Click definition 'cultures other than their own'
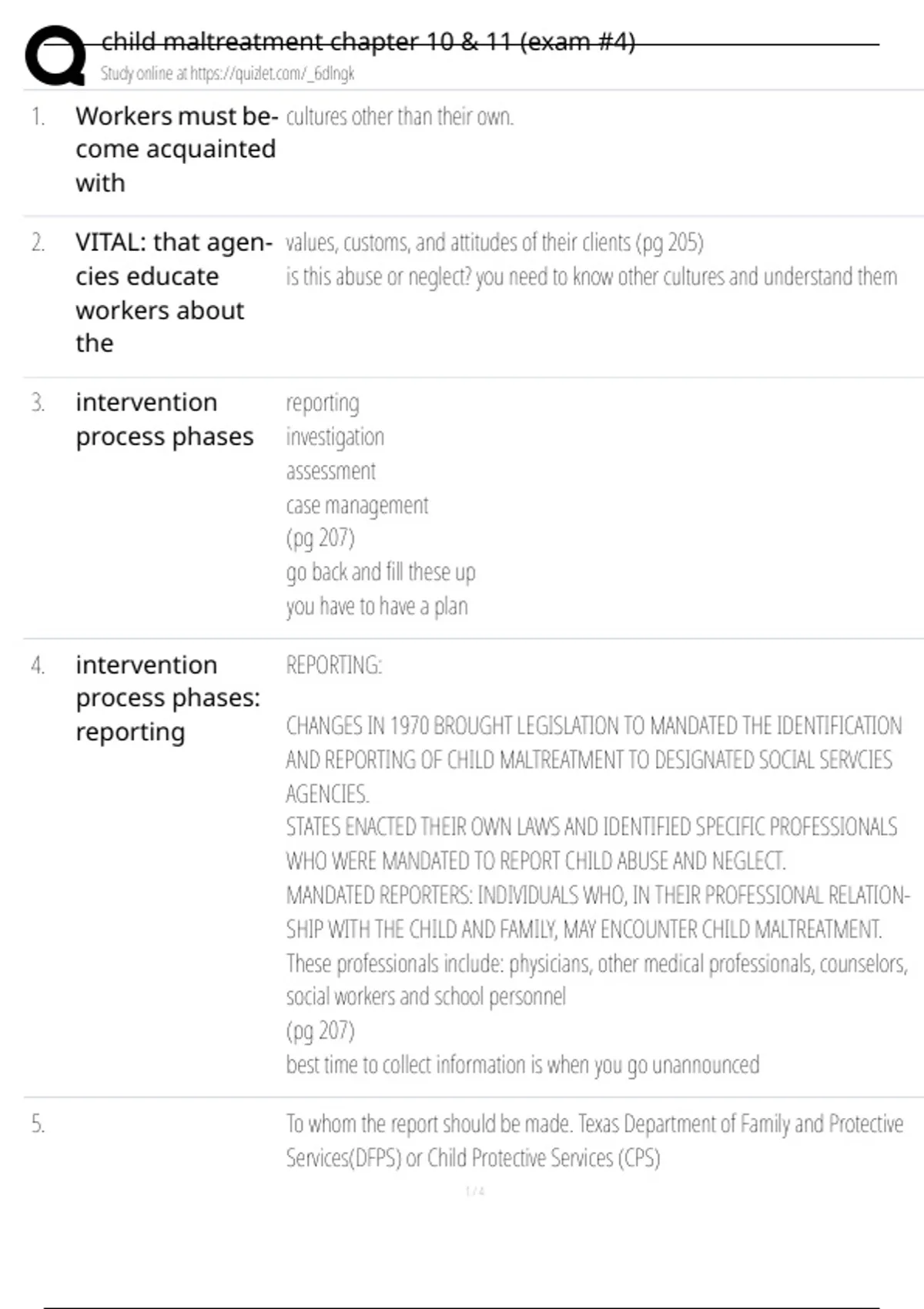The height and width of the screenshot is (1309, 924). point(399,117)
